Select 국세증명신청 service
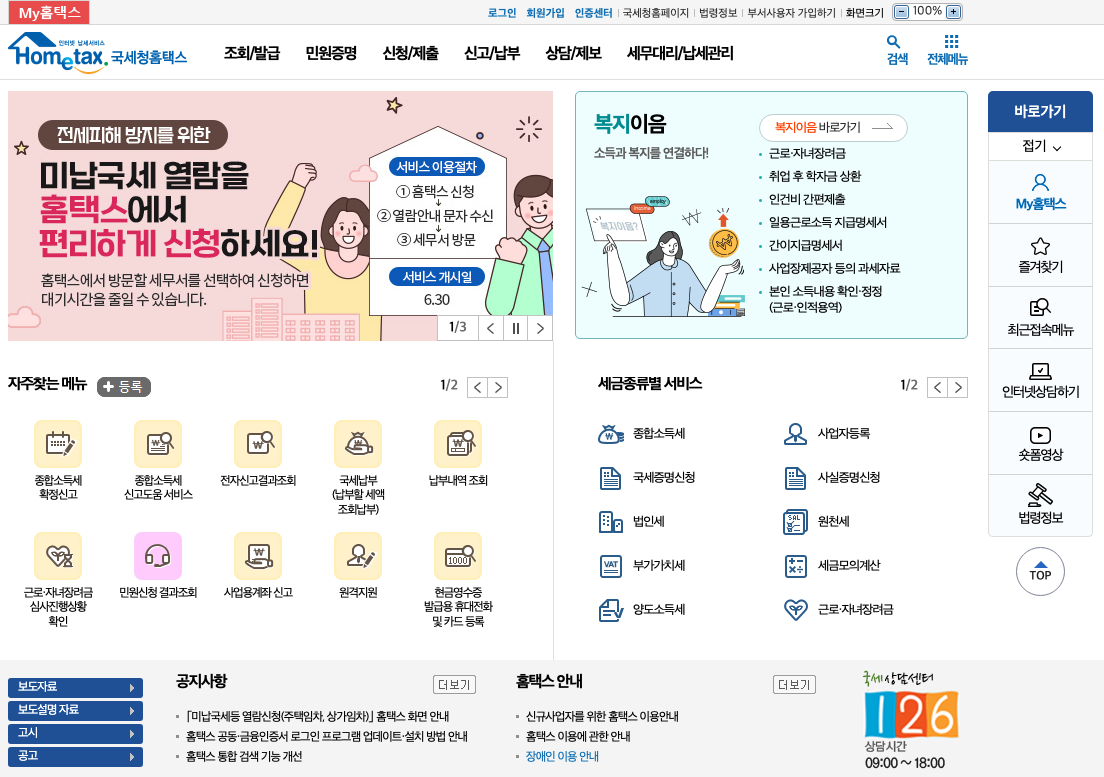This screenshot has height=777, width=1104. point(646,478)
